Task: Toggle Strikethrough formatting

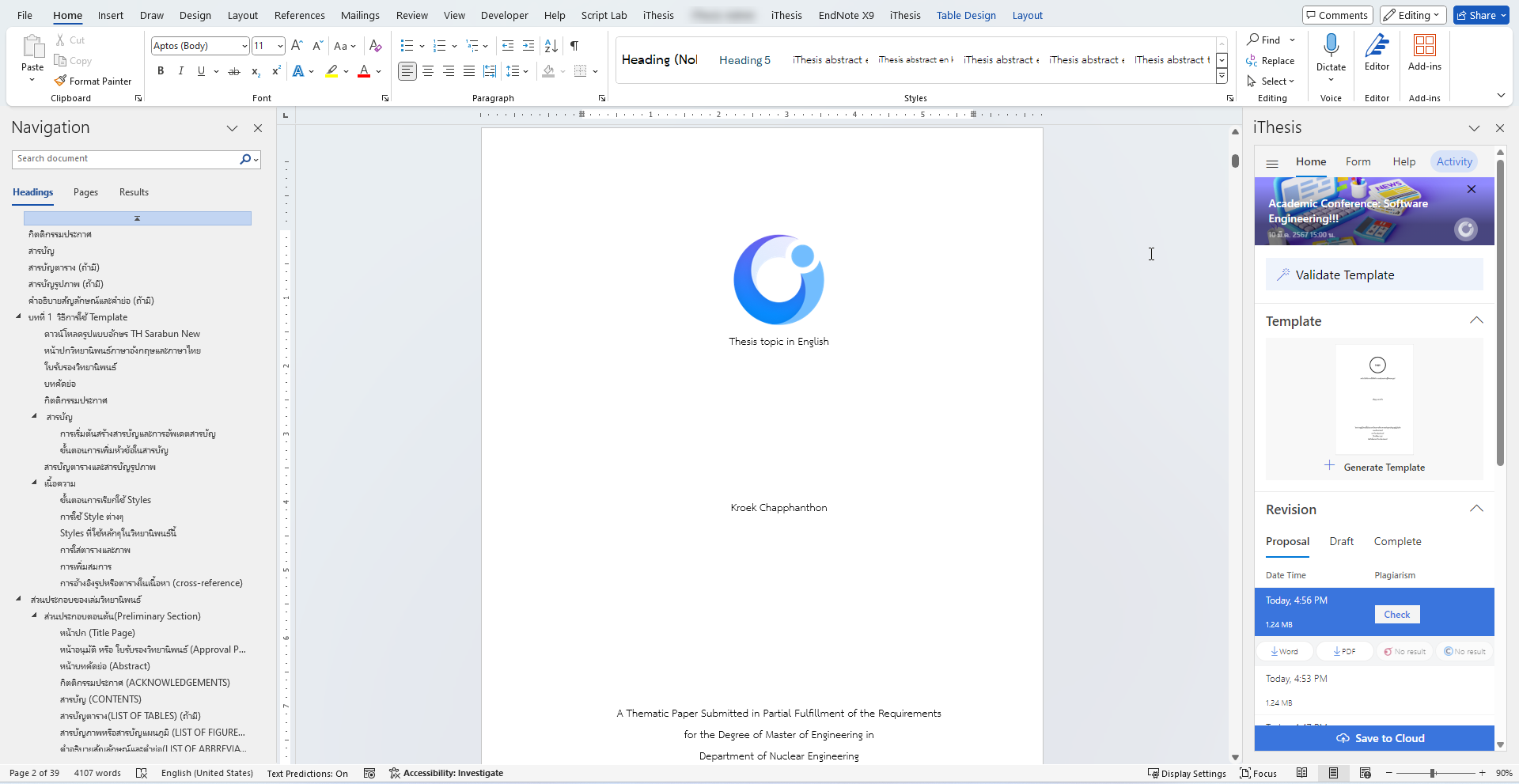Action: pyautogui.click(x=234, y=71)
